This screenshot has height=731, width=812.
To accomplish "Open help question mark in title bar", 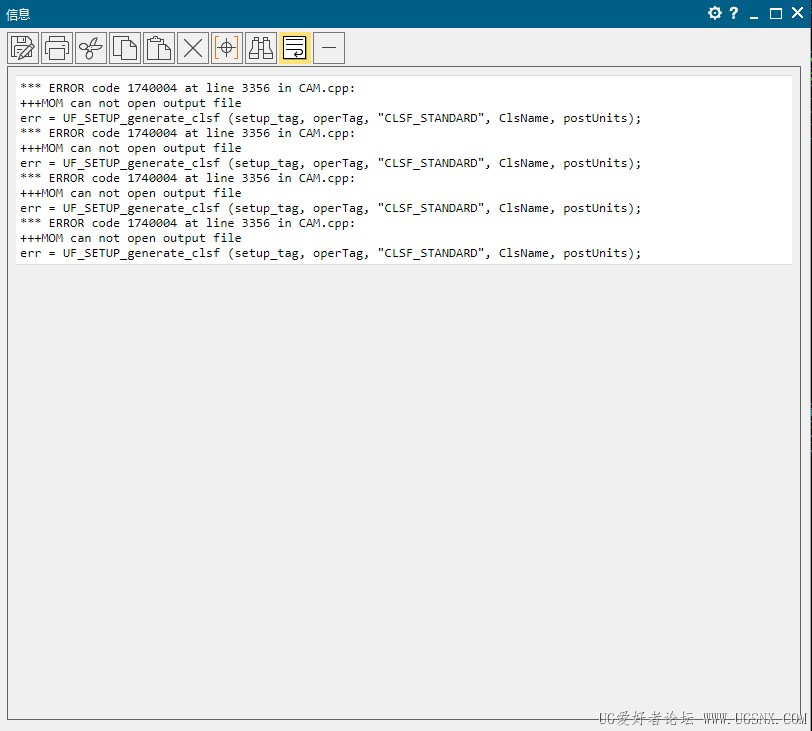I will (734, 13).
